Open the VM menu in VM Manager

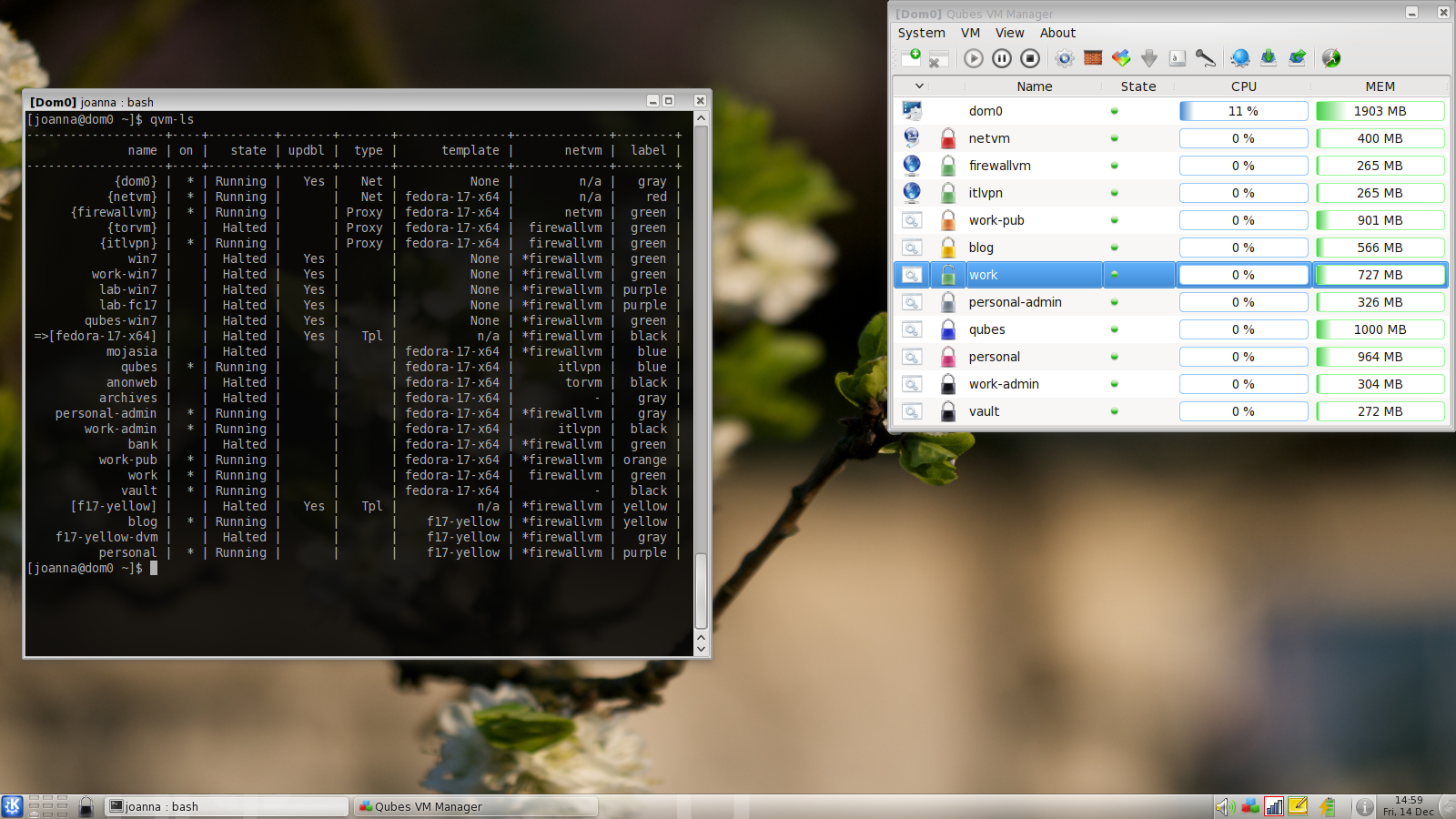click(x=970, y=33)
